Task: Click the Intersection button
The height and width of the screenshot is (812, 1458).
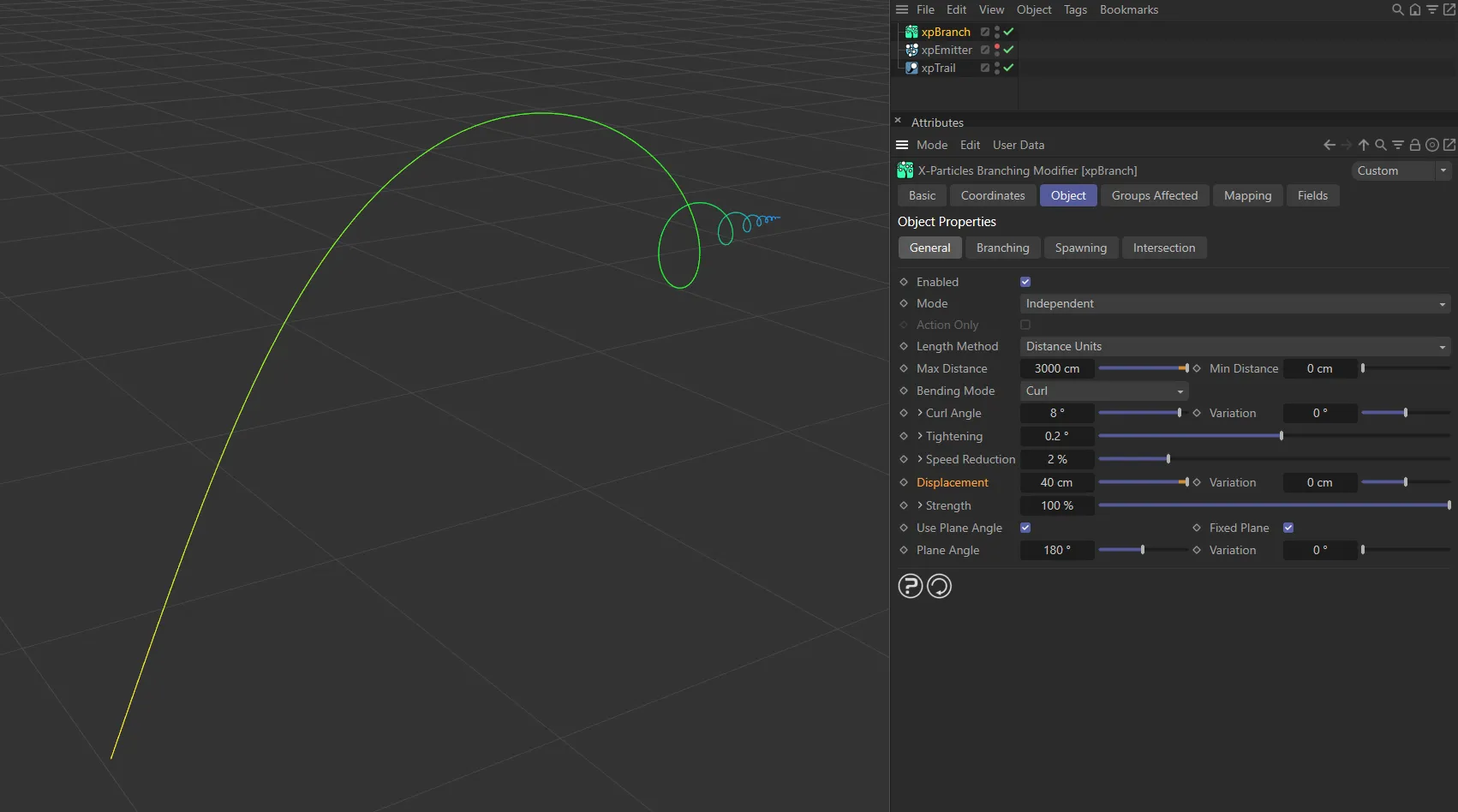Action: pyautogui.click(x=1164, y=248)
